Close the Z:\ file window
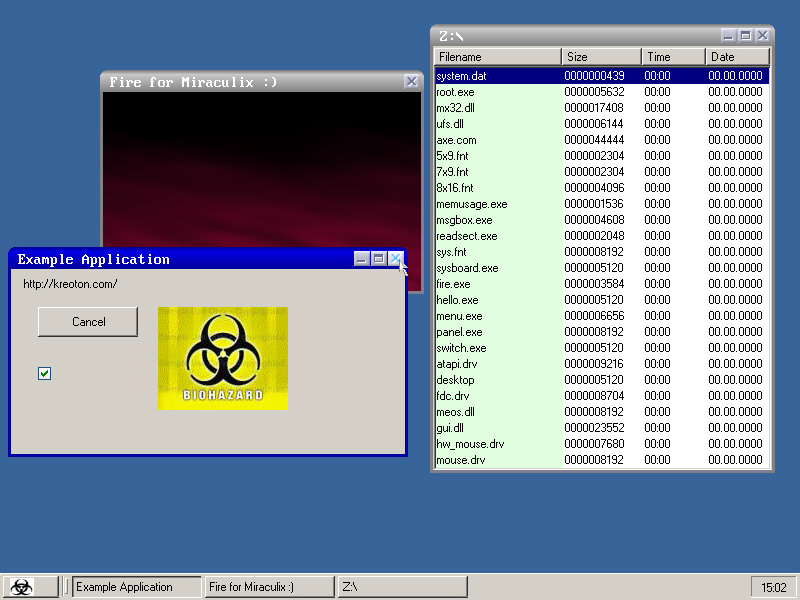This screenshot has width=800, height=600. [762, 35]
